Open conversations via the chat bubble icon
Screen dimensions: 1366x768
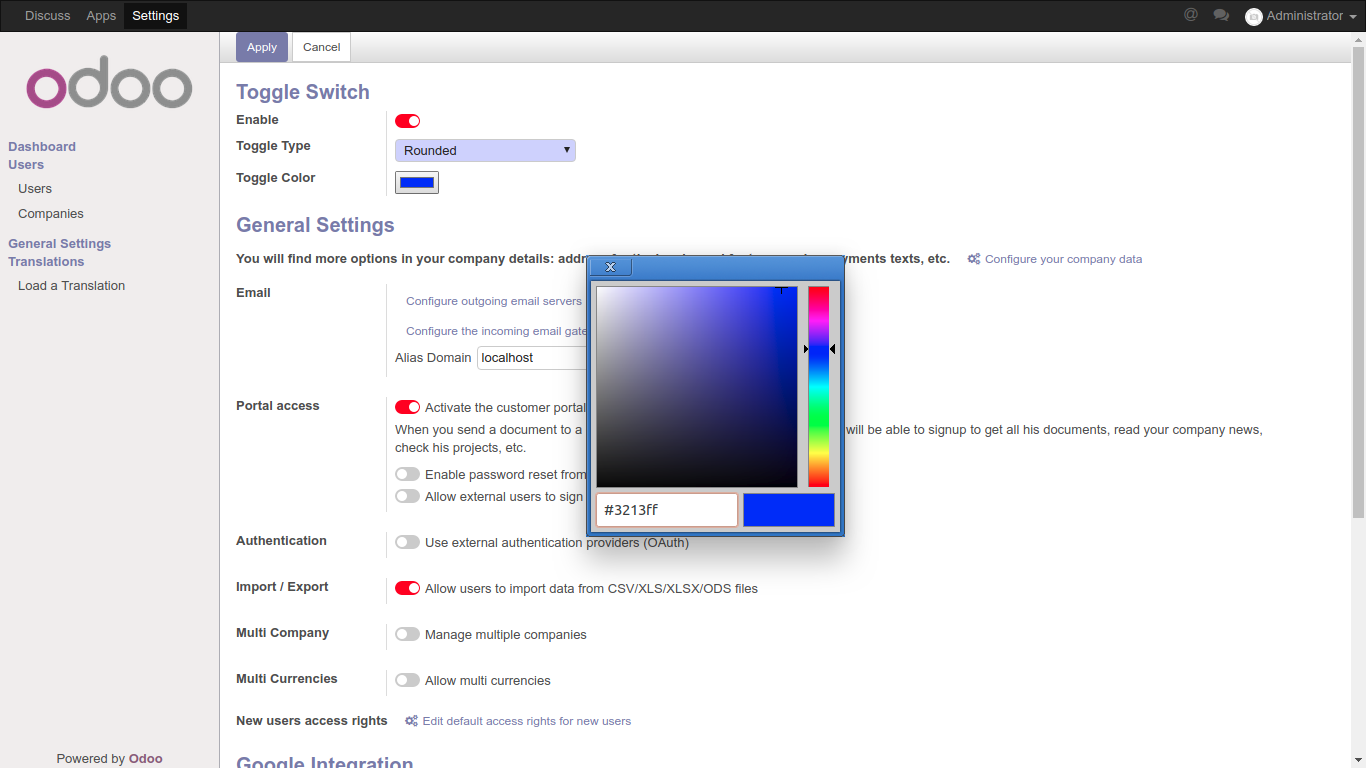[x=1222, y=15]
